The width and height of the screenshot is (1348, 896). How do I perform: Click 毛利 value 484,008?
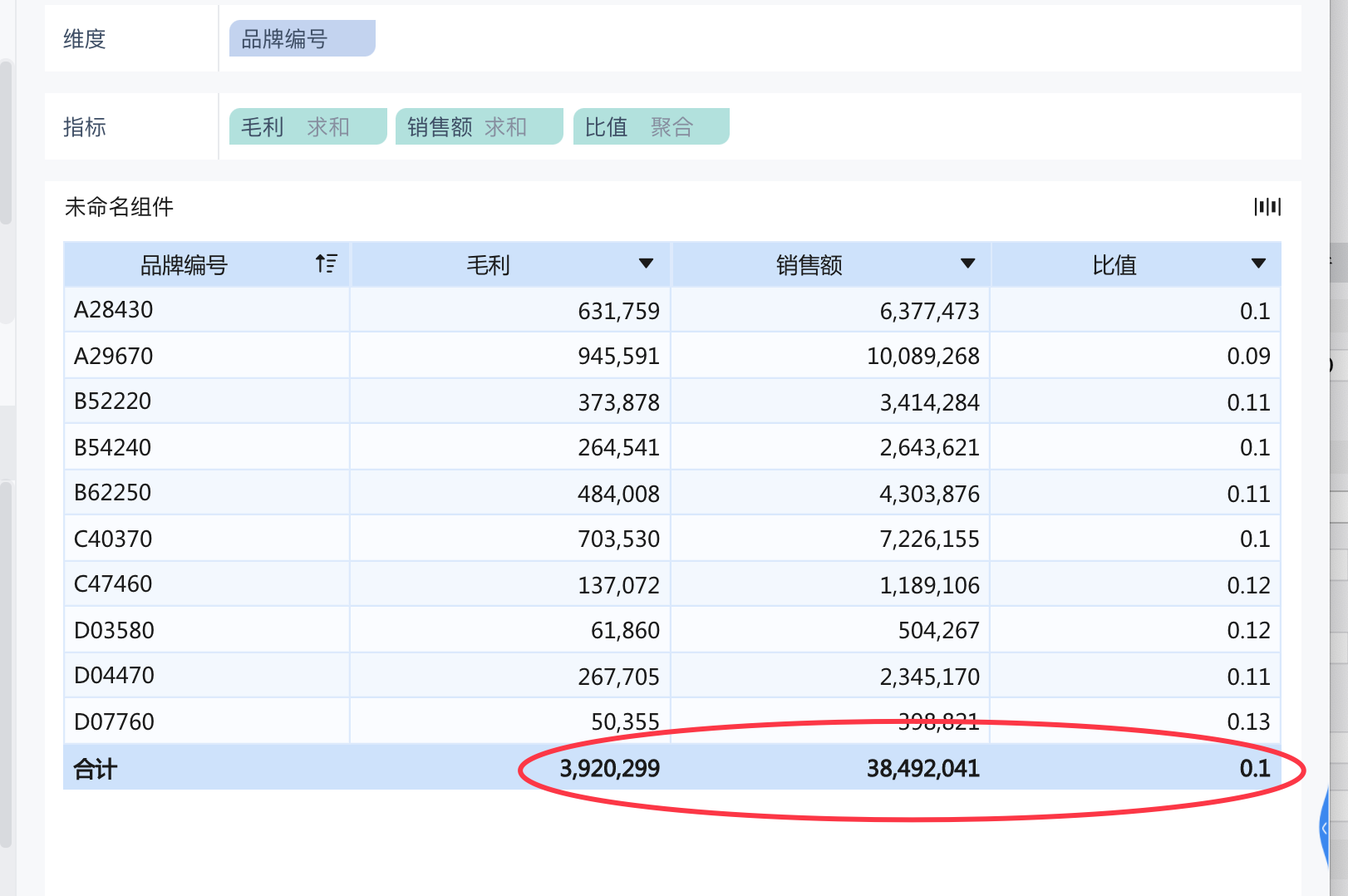pos(618,494)
